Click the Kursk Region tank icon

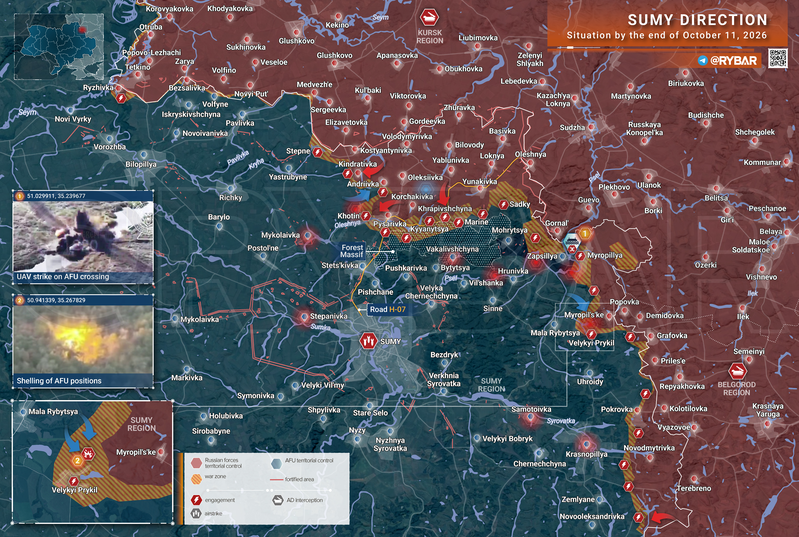tap(429, 18)
